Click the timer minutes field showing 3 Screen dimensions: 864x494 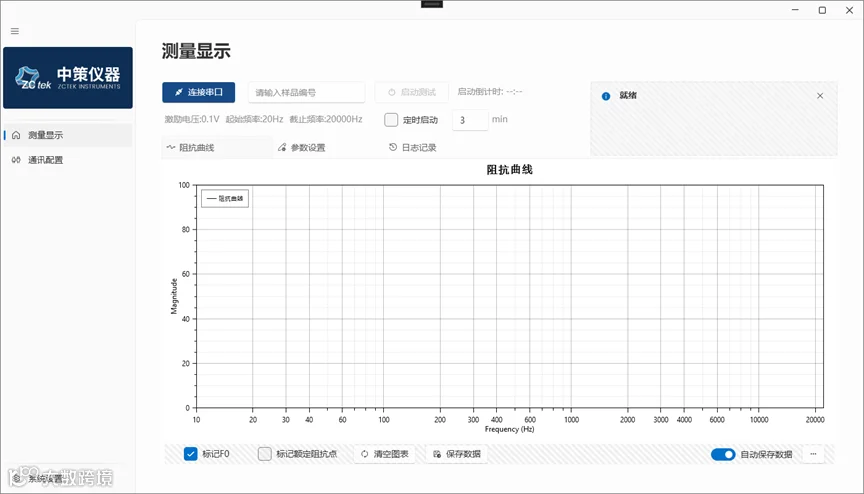tap(470, 120)
